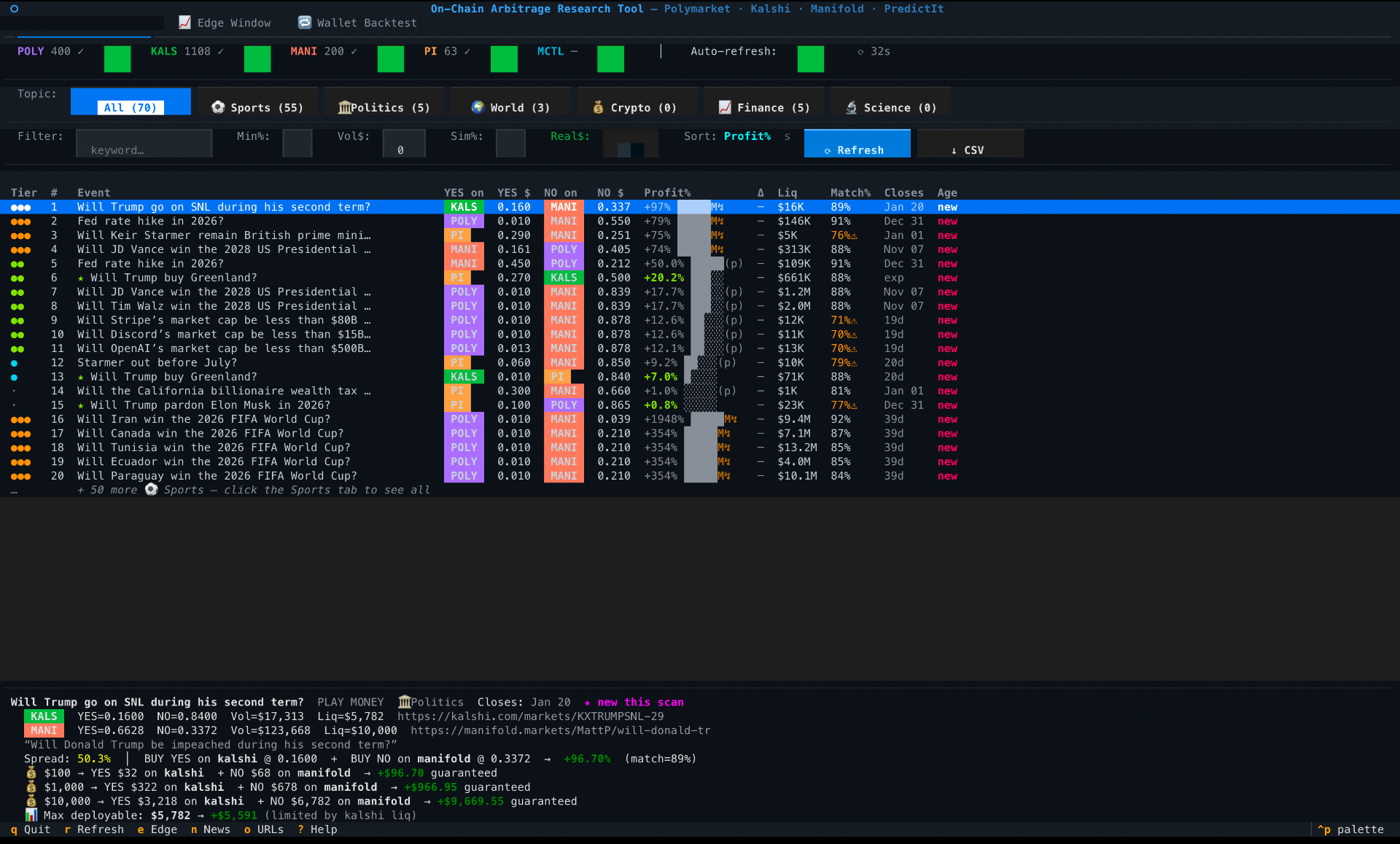Sort by the Tier column header
The width and height of the screenshot is (1400, 844).
click(x=24, y=193)
